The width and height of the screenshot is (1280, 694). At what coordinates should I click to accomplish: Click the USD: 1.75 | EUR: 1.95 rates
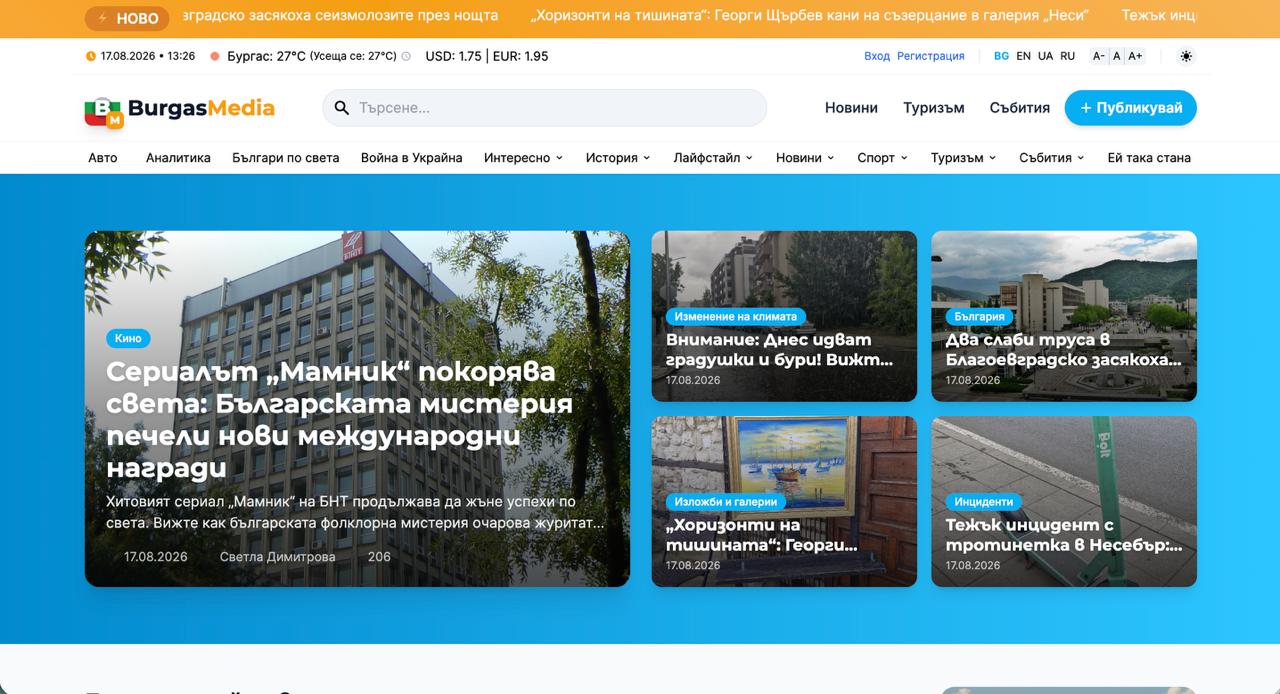point(487,56)
